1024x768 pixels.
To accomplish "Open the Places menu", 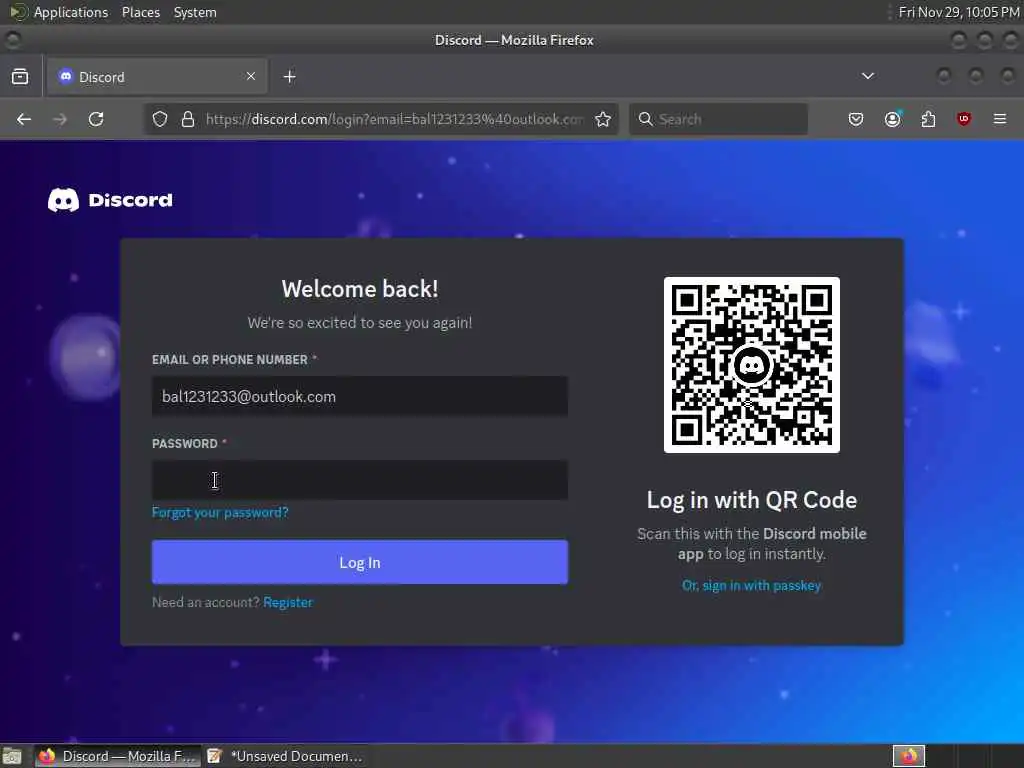I will pos(140,12).
